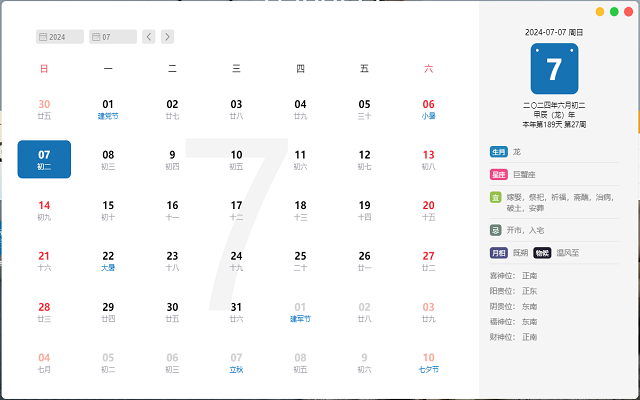Viewport: 640px width, 400px height.
Task: Click the Sunday 日 column header
Action: pyautogui.click(x=44, y=69)
